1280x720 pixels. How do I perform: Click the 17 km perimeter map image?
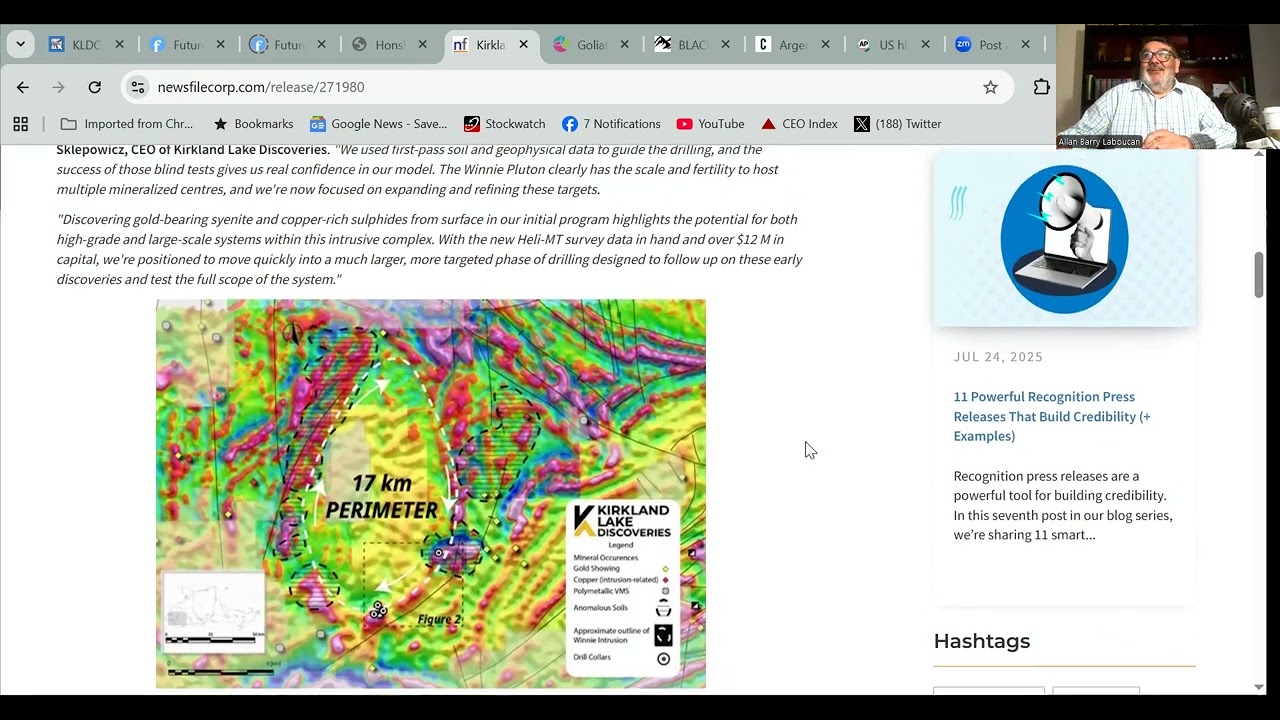[431, 494]
